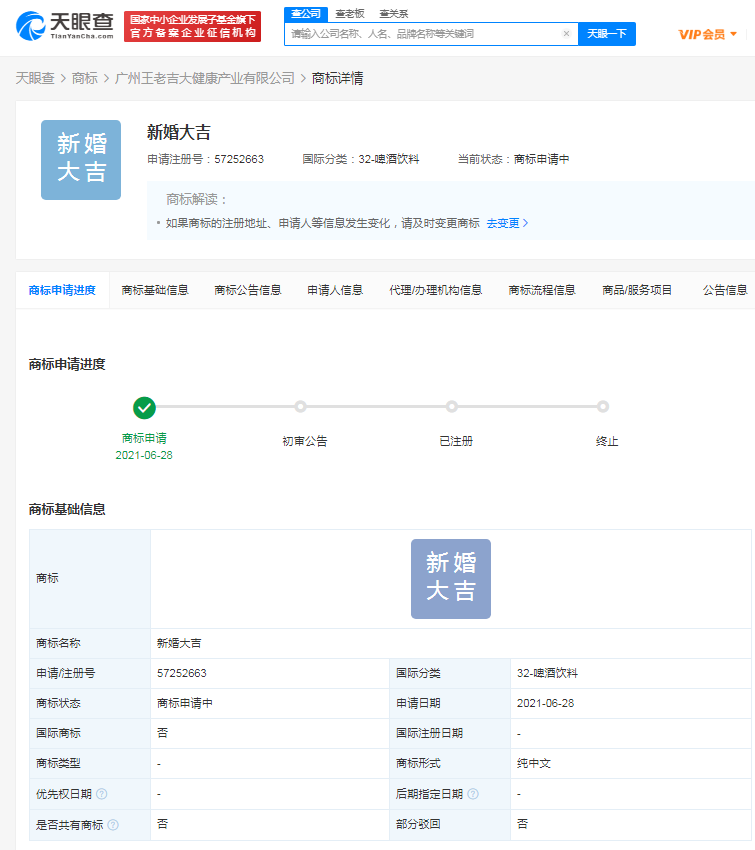Image resolution: width=755 pixels, height=850 pixels.
Task: Click the 新婚大吉 title heading
Action: (x=179, y=132)
